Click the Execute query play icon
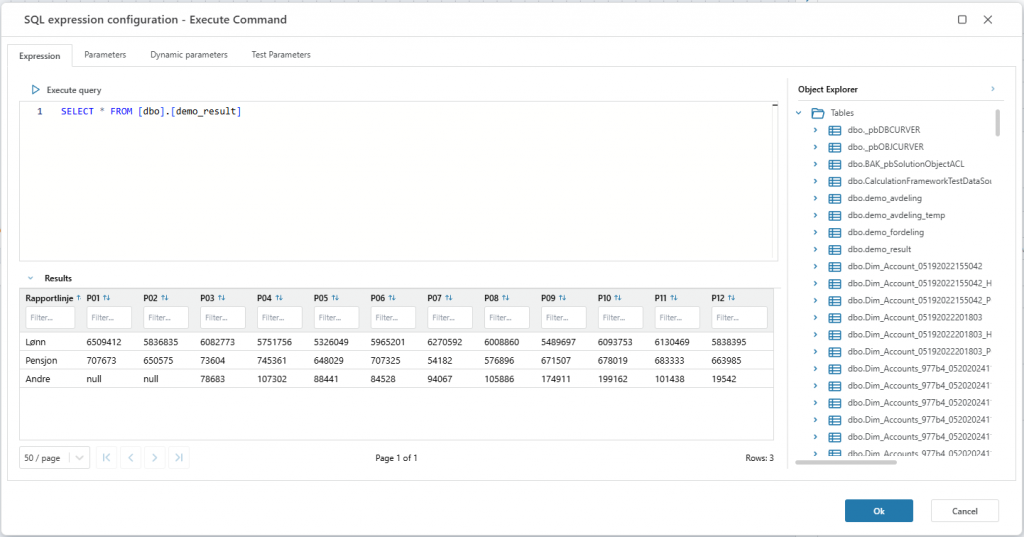The image size is (1024, 537). click(x=36, y=90)
